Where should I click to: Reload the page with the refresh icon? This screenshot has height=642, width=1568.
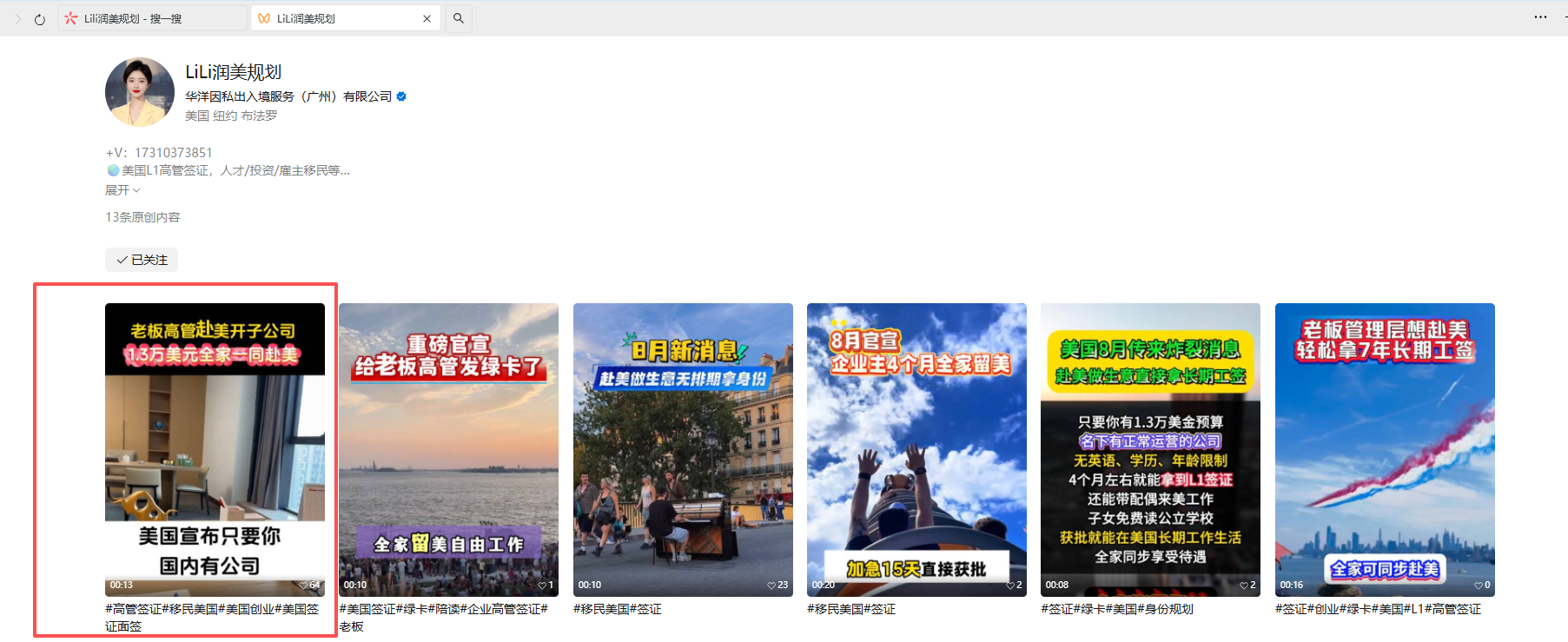(x=40, y=19)
